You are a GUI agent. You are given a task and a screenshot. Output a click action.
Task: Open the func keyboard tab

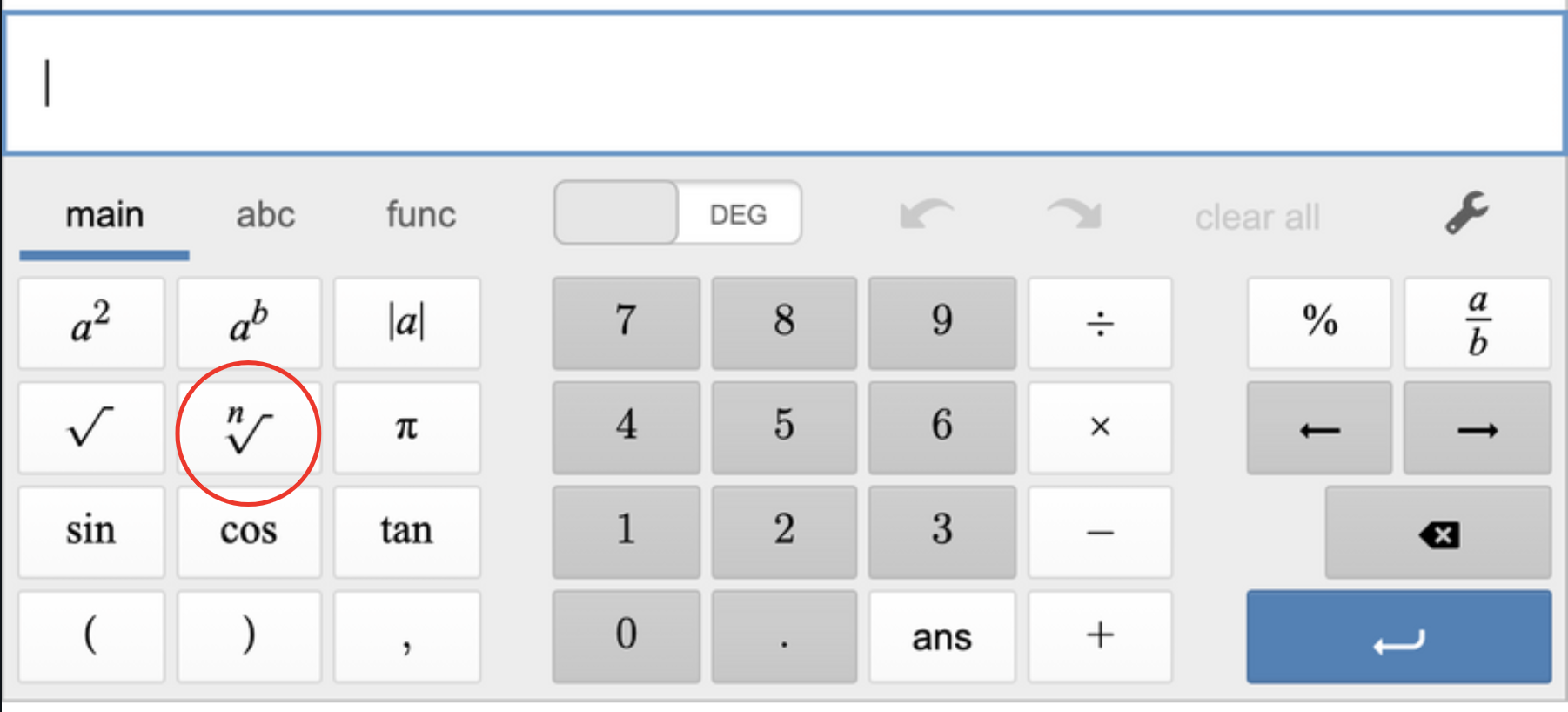[421, 215]
